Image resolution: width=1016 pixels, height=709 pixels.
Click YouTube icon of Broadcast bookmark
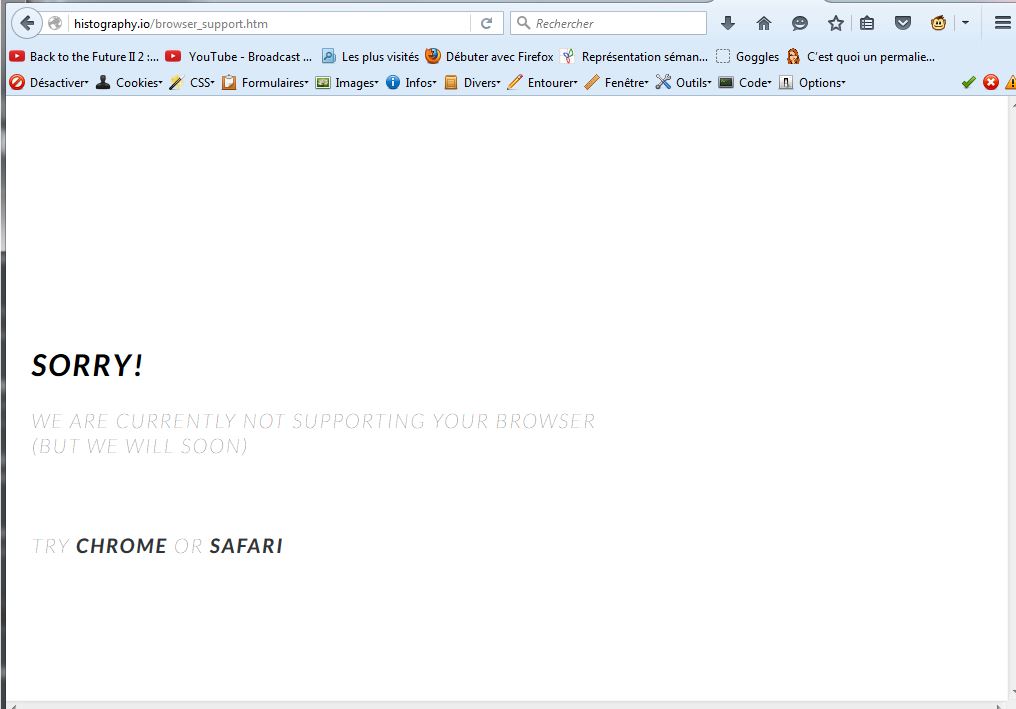(173, 56)
